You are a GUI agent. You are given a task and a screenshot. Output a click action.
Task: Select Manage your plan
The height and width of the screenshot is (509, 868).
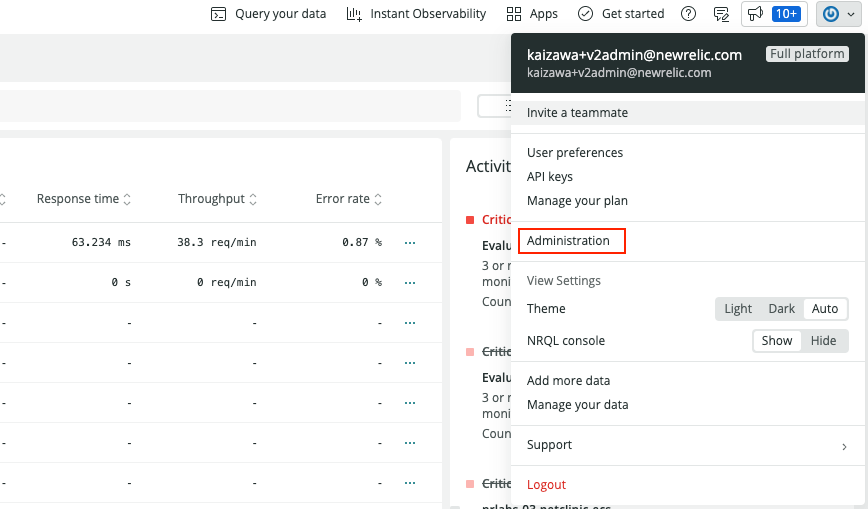[577, 200]
